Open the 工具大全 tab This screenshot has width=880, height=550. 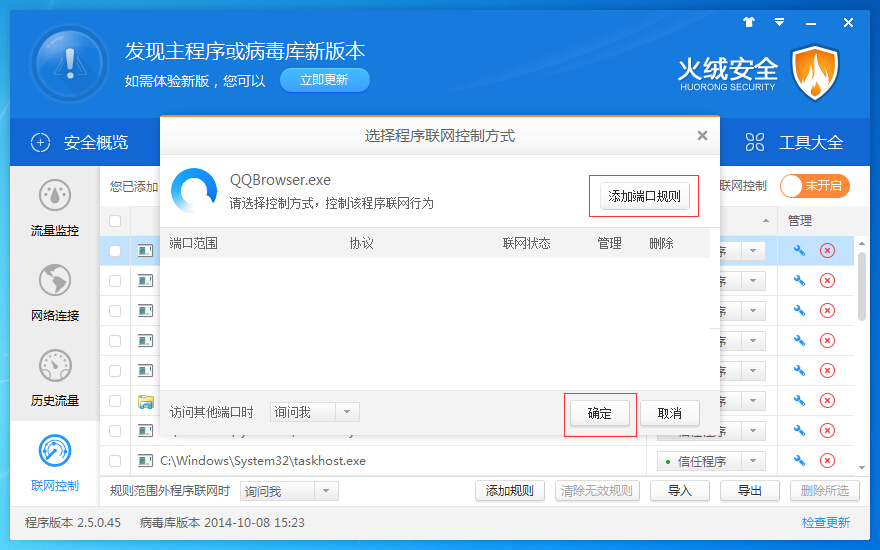[x=795, y=142]
